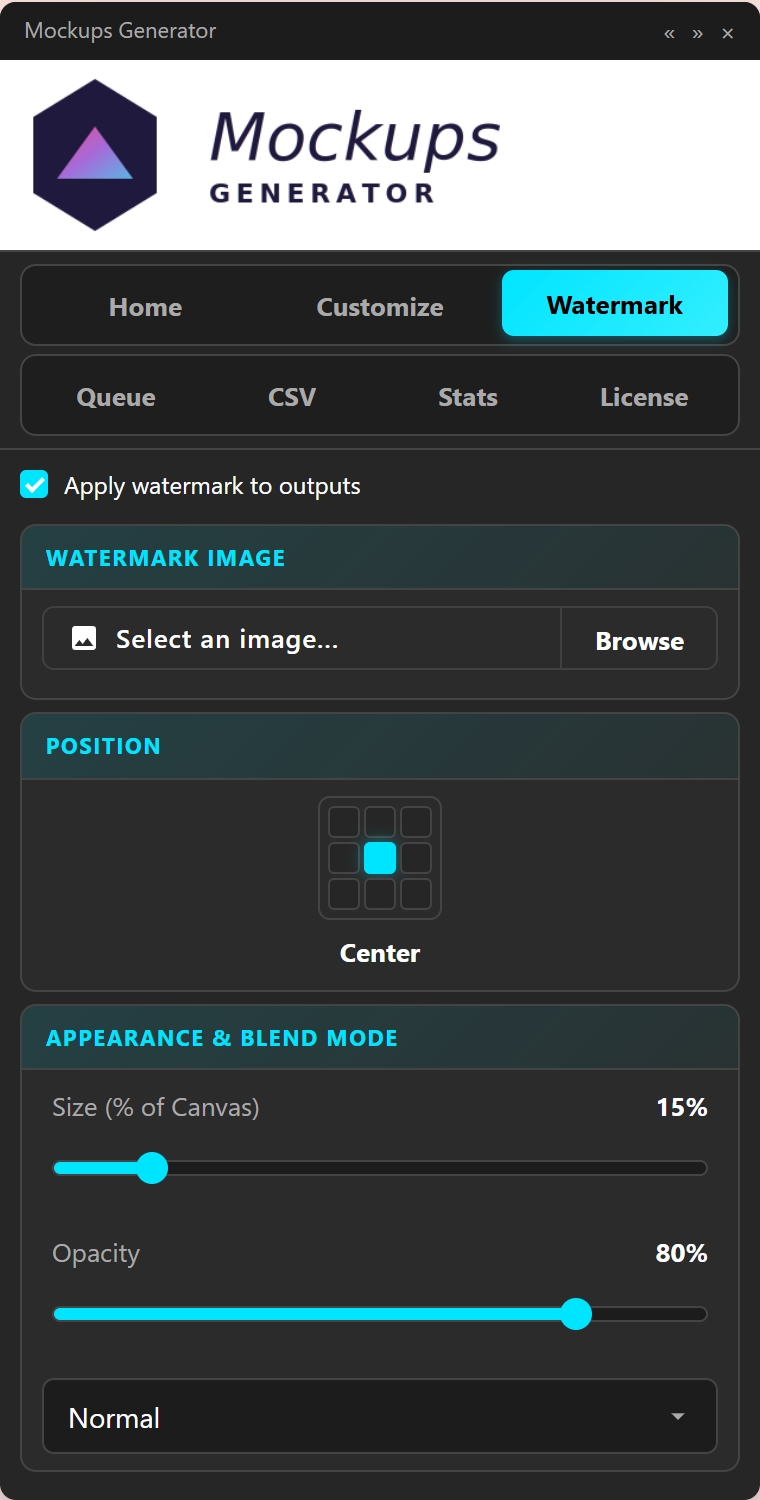The width and height of the screenshot is (760, 1500).
Task: Click the Opacity slider handle
Action: 576,1313
